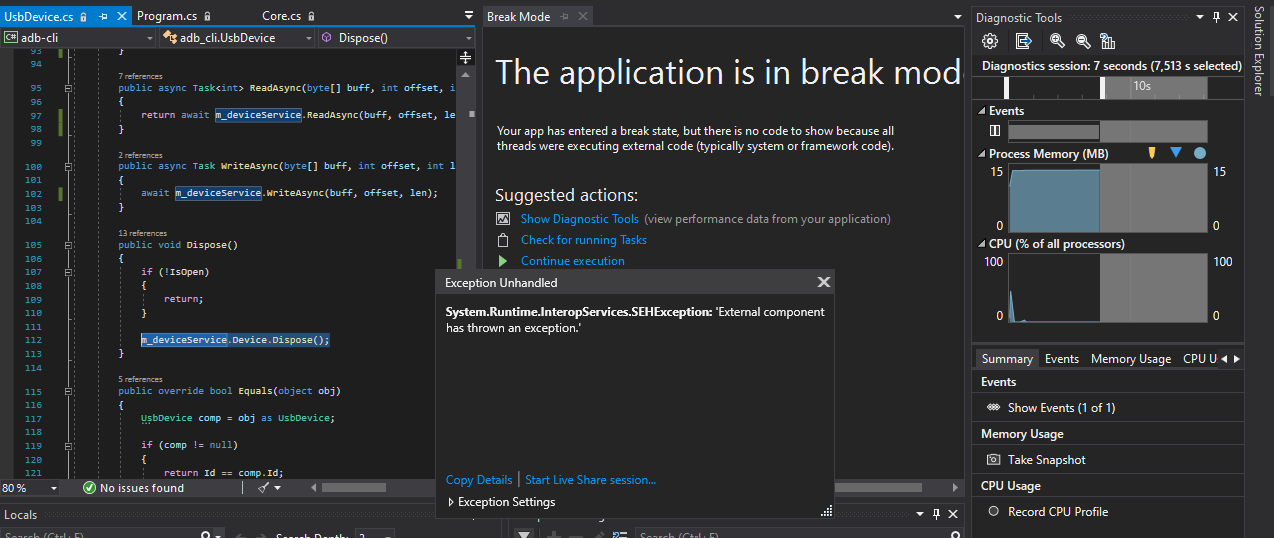Click the diagnostic tools image icon beside Show Diagnostic Tools
1274x538 pixels.
[503, 219]
